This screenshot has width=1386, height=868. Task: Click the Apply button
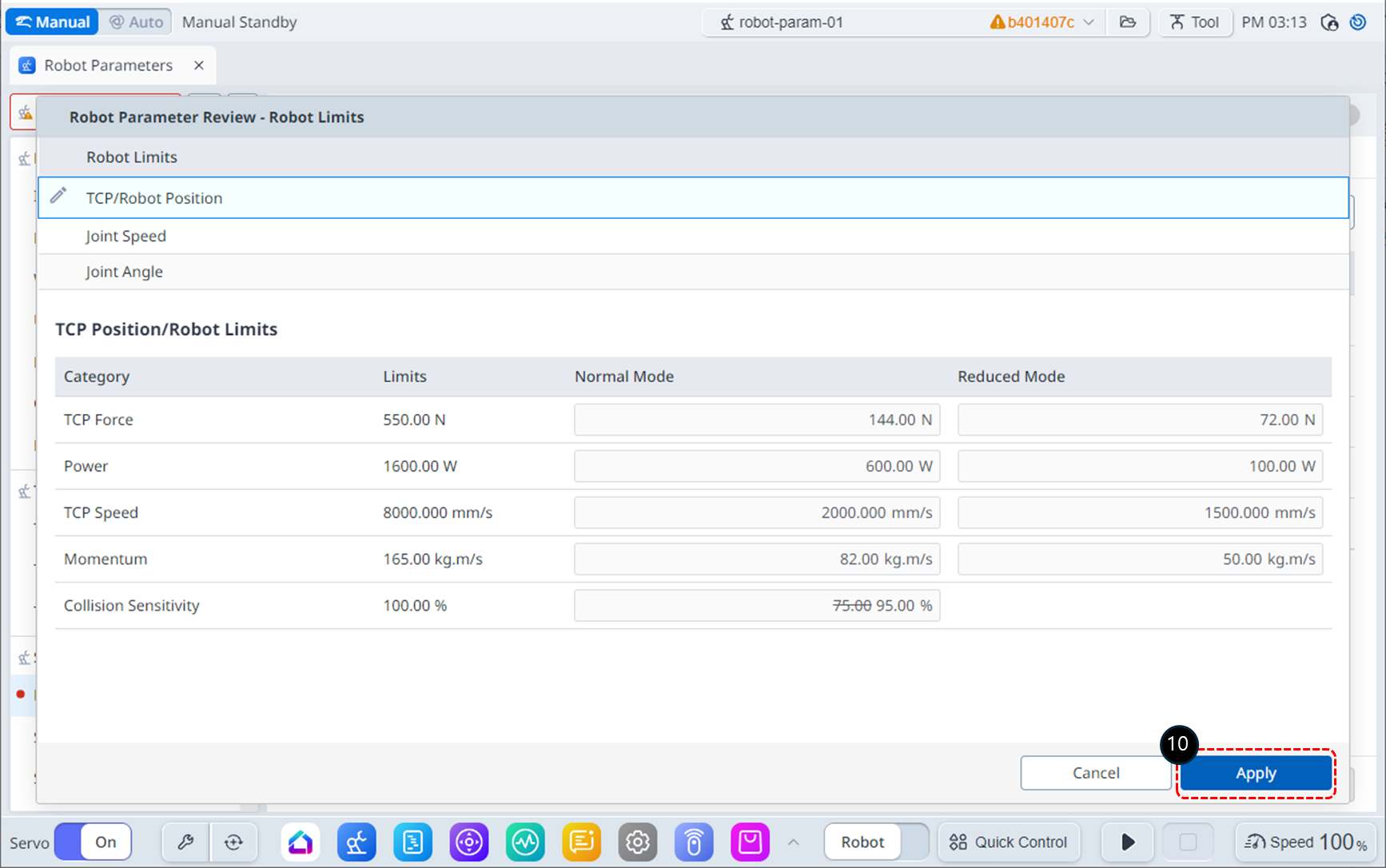tap(1255, 773)
